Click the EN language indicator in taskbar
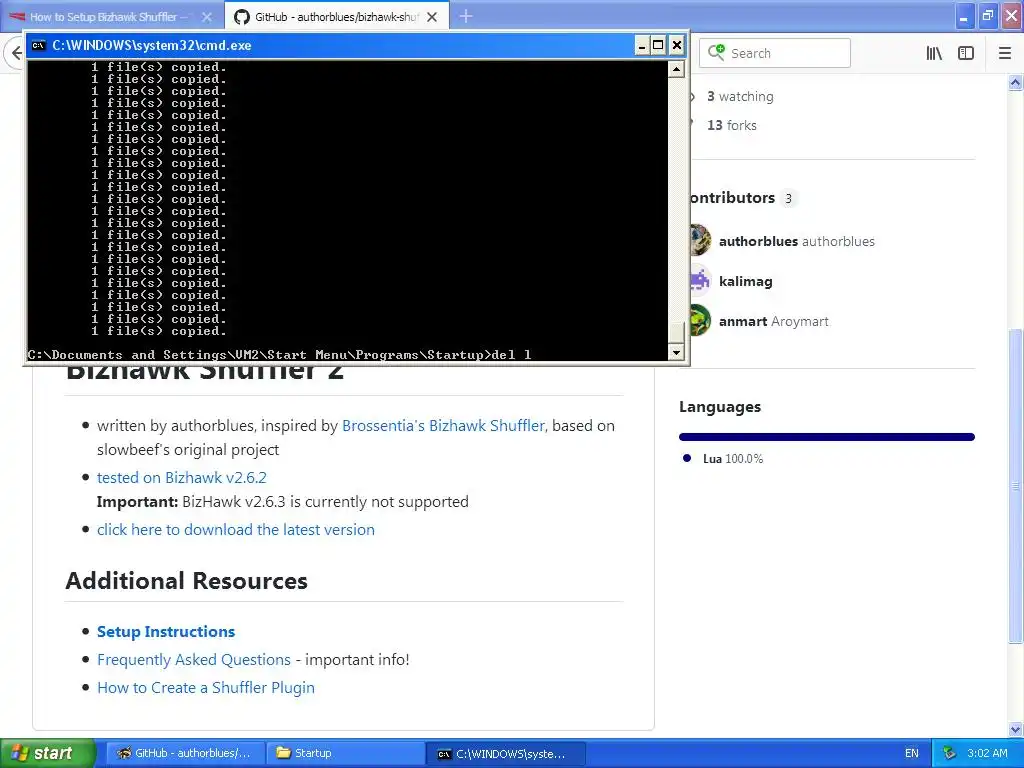The image size is (1024, 768). pyautogui.click(x=912, y=753)
